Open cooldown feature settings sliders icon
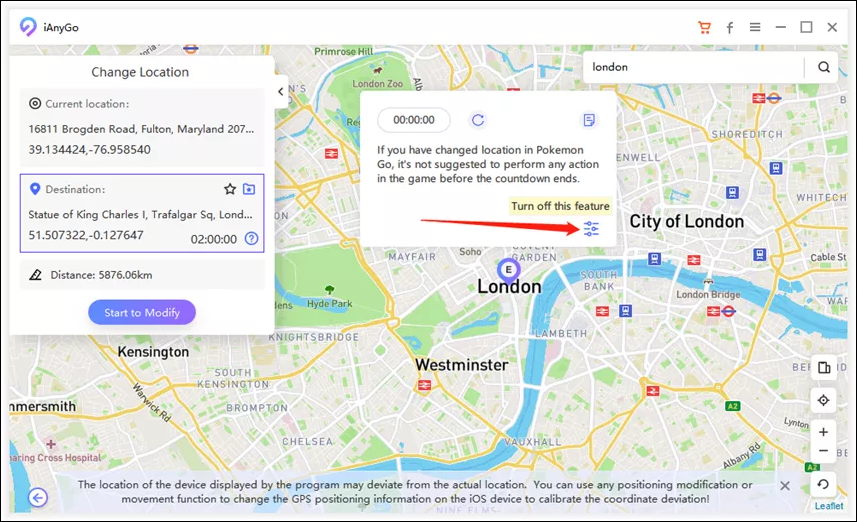 click(x=591, y=228)
